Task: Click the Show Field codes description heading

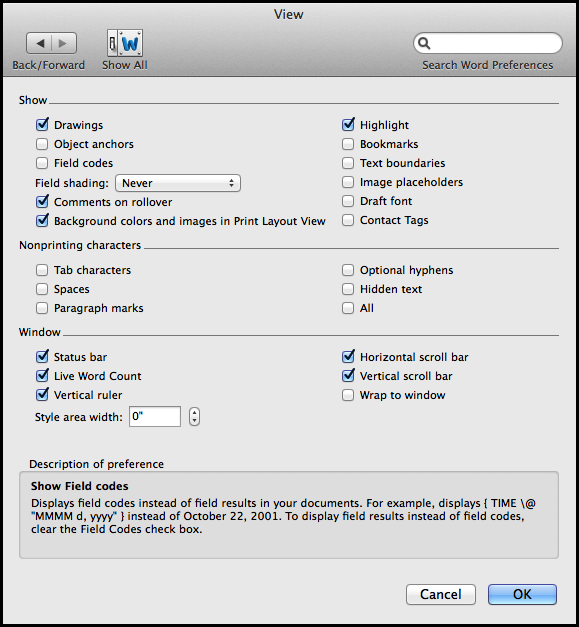Action: [80, 486]
